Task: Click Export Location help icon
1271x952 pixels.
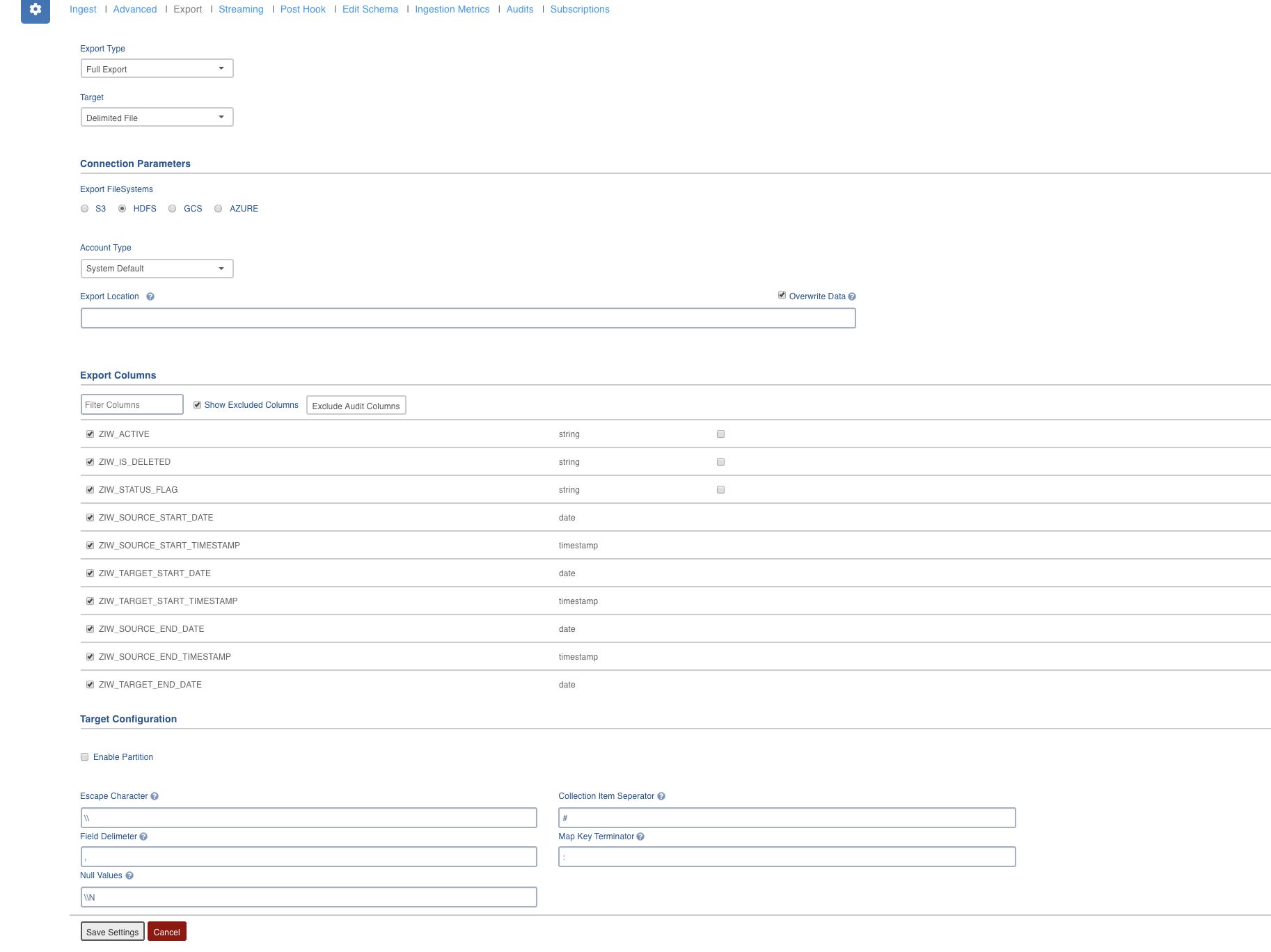Action: pyautogui.click(x=150, y=296)
